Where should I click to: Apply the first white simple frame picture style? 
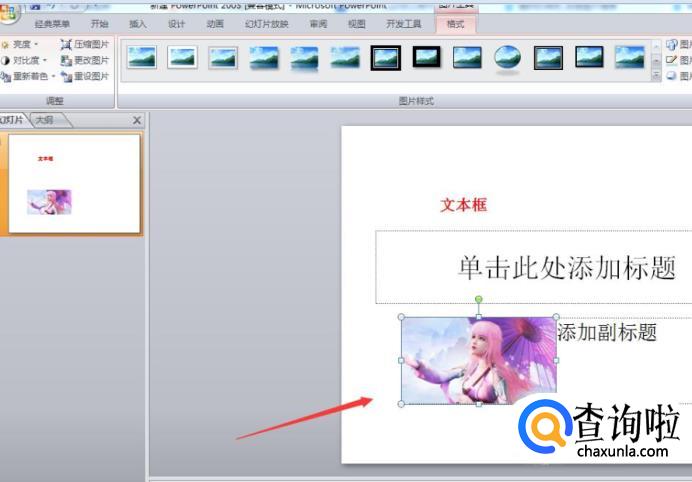click(142, 57)
